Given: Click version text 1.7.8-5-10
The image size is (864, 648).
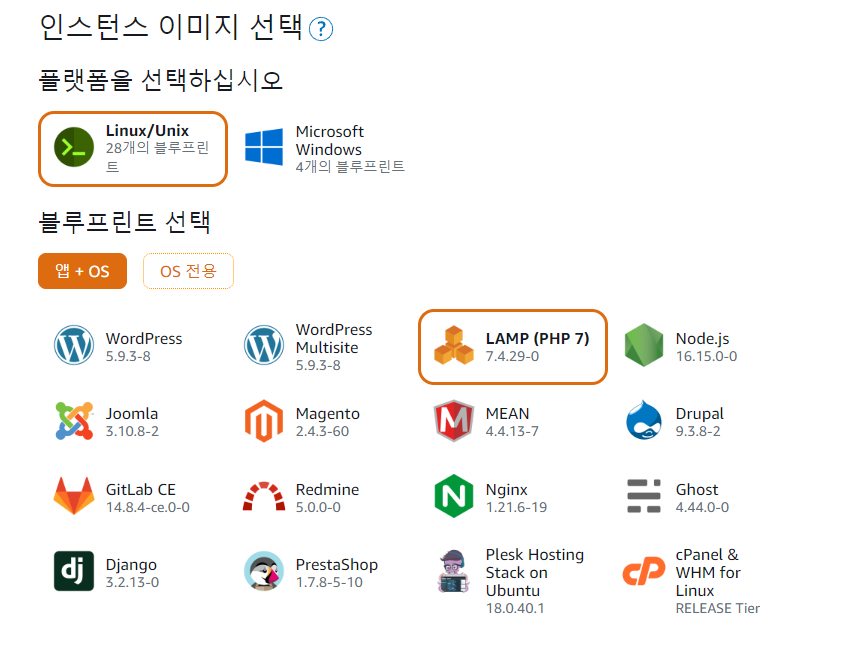Looking at the screenshot, I should coord(329,582).
